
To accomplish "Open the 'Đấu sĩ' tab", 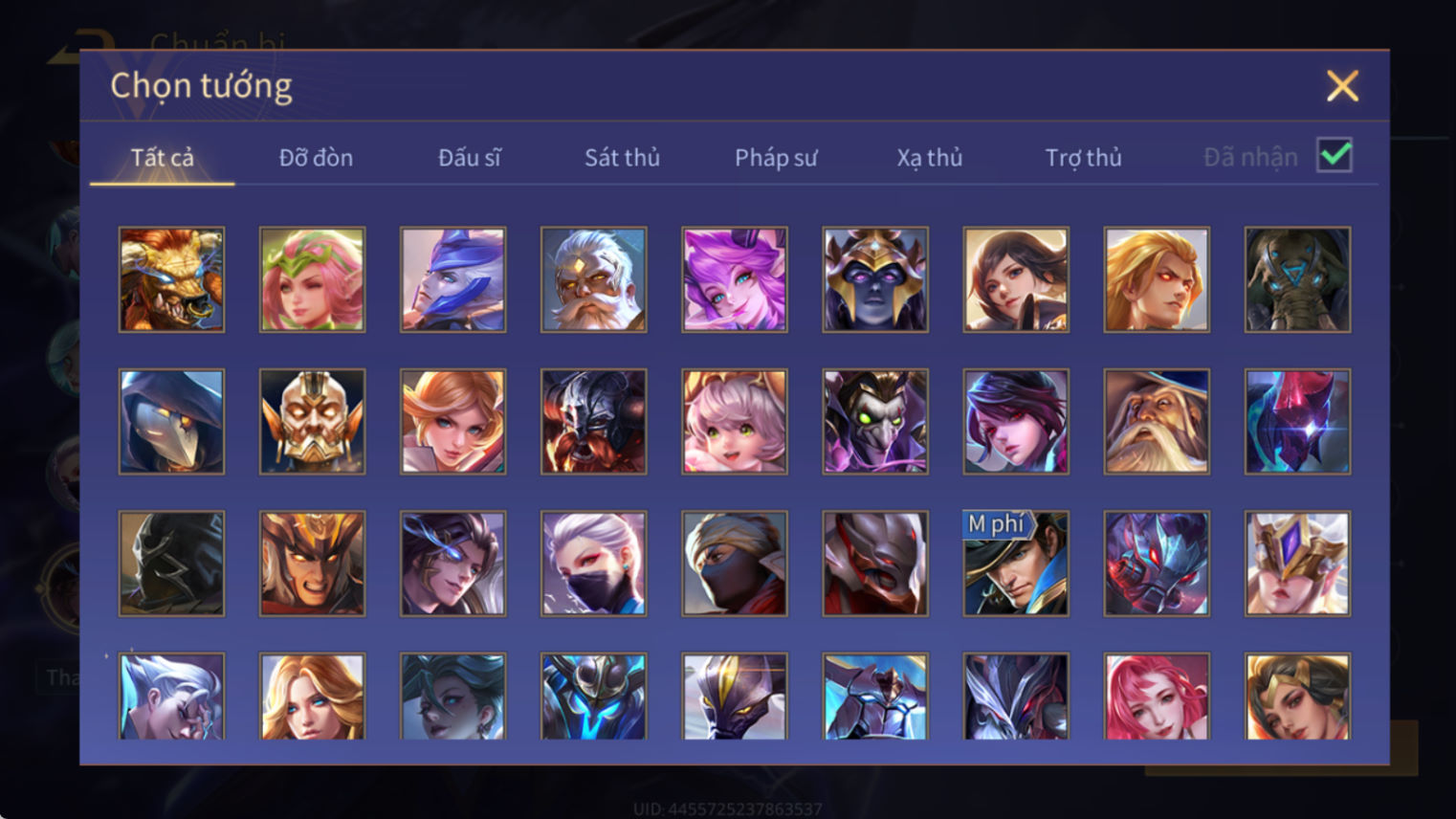I will click(469, 158).
